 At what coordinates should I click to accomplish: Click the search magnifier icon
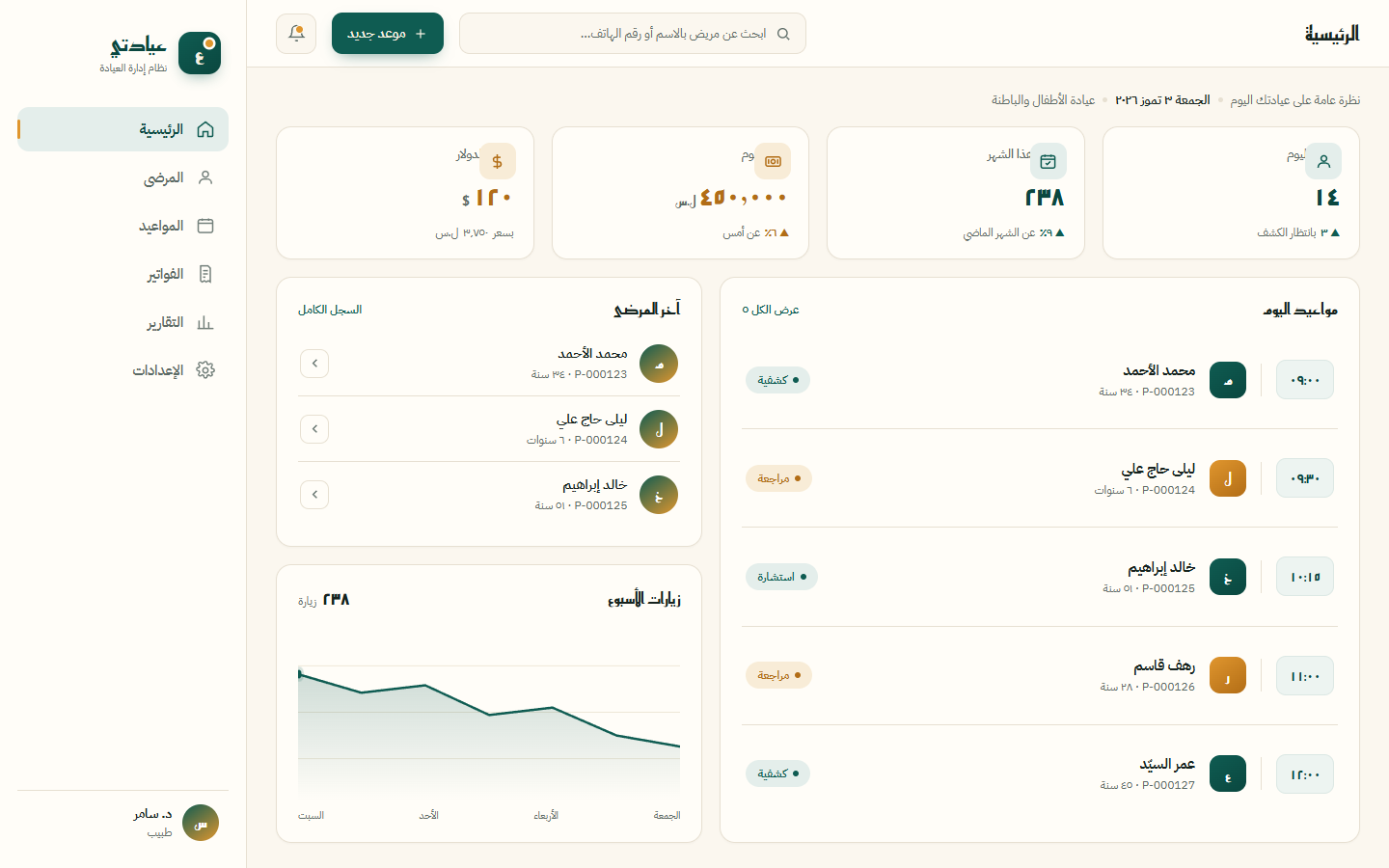click(783, 34)
